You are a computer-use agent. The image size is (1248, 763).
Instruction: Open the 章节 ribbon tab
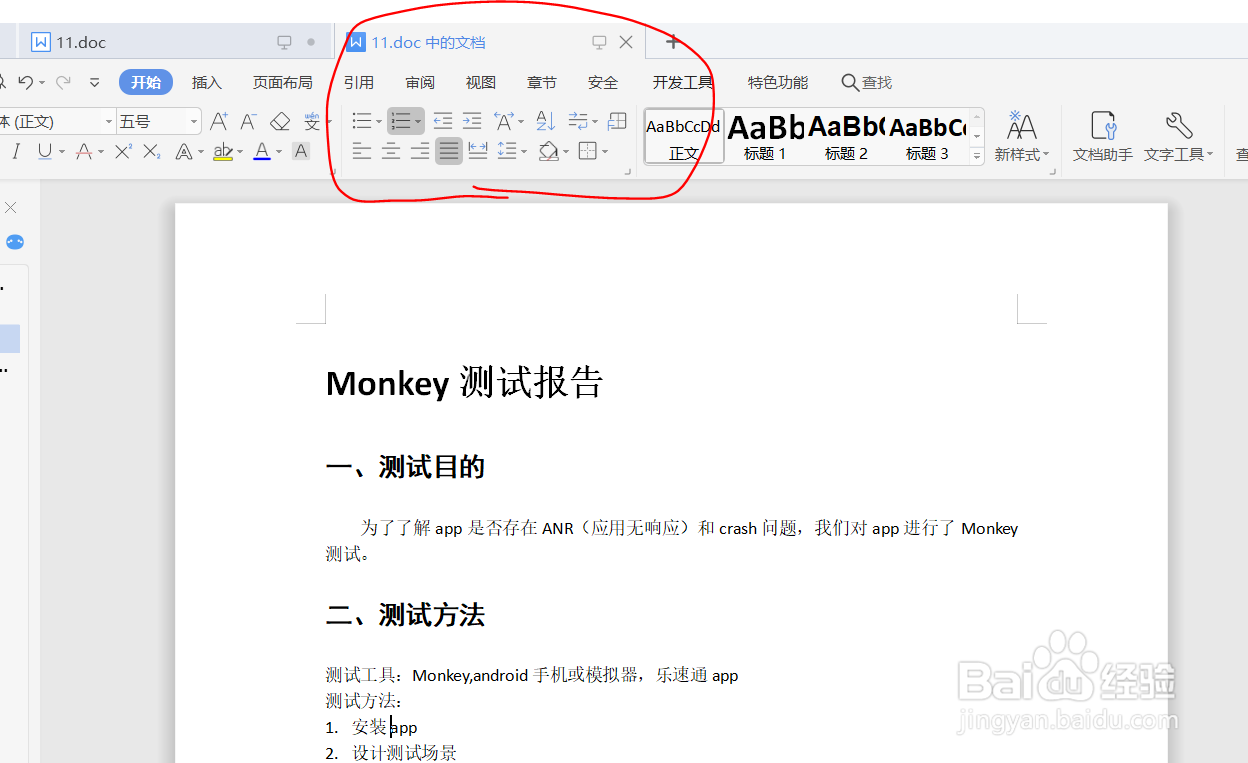pyautogui.click(x=542, y=82)
